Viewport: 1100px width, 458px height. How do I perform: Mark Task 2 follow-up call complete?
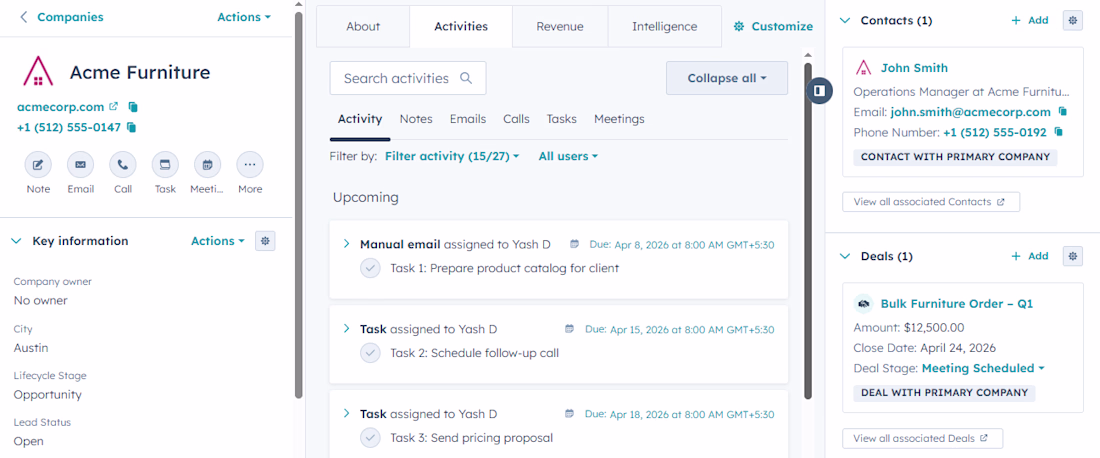point(371,353)
